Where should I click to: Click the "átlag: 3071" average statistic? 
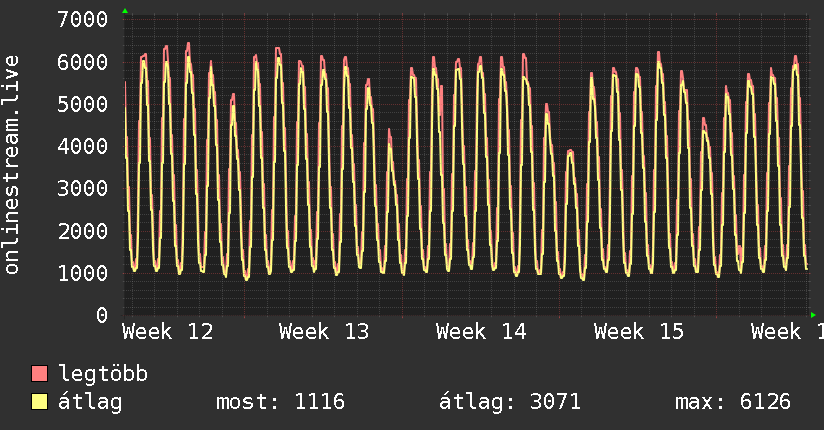510,402
